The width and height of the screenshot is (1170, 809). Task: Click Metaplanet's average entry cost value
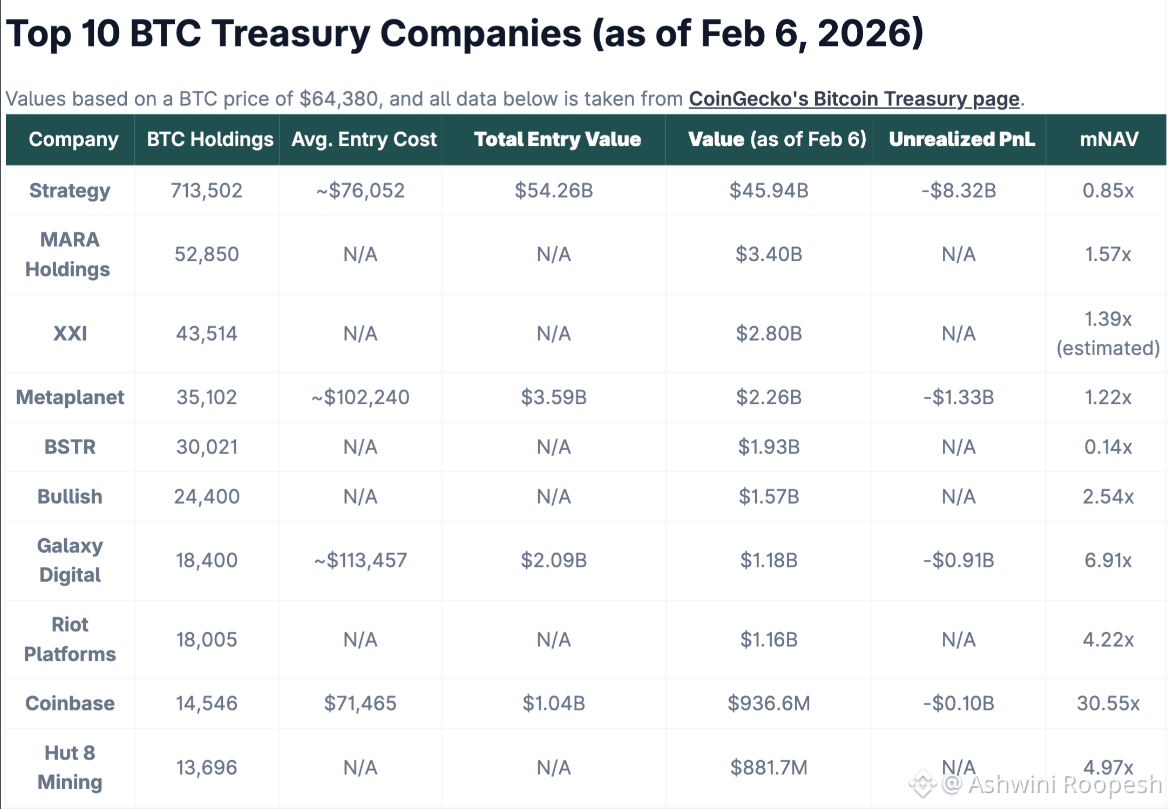[x=360, y=397]
